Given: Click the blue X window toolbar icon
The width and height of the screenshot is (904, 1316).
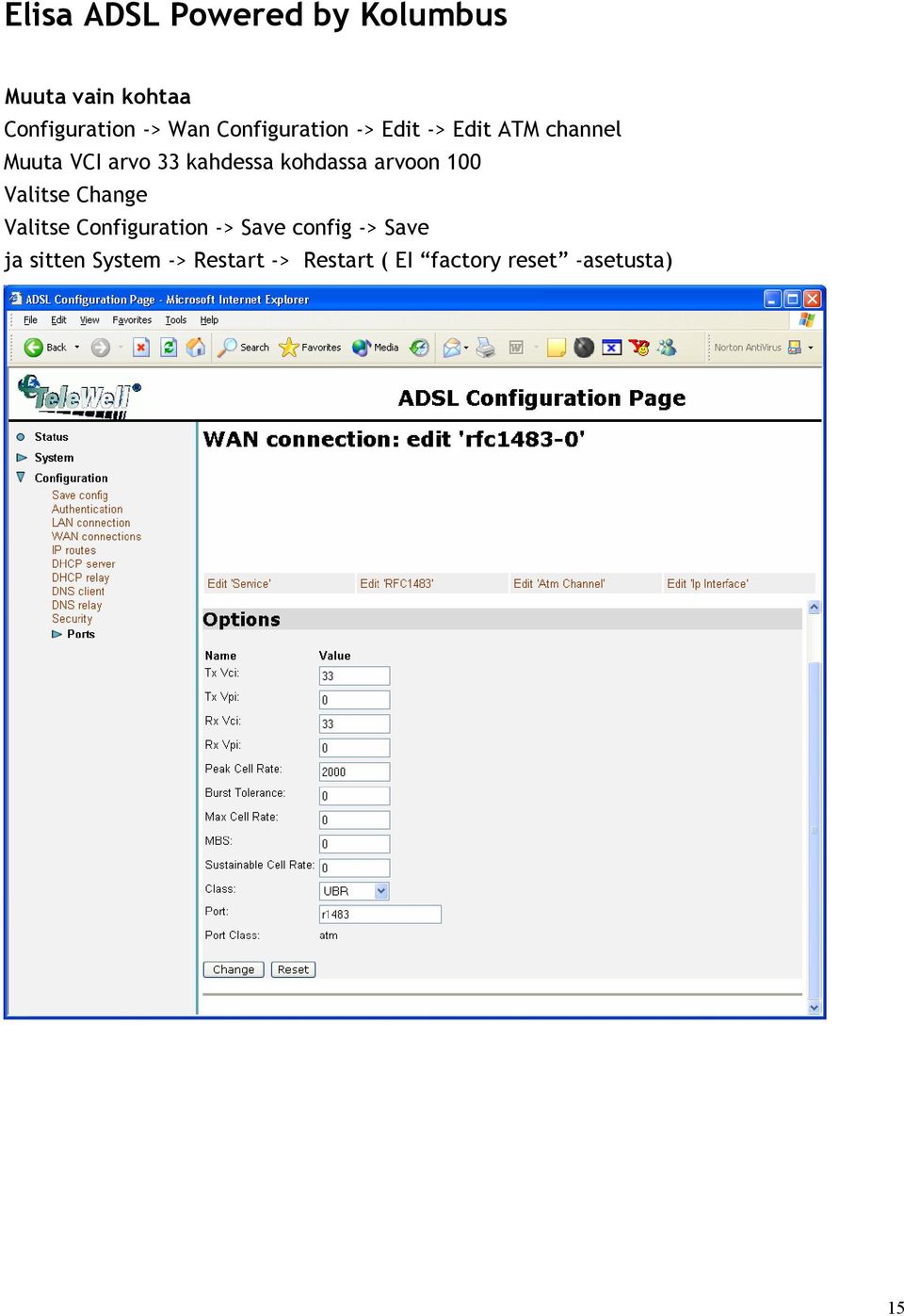Looking at the screenshot, I should point(612,348).
